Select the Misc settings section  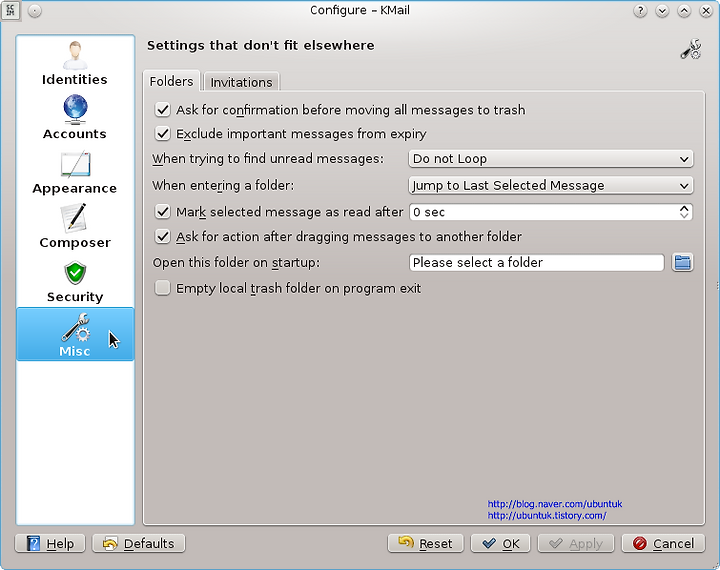tap(75, 334)
